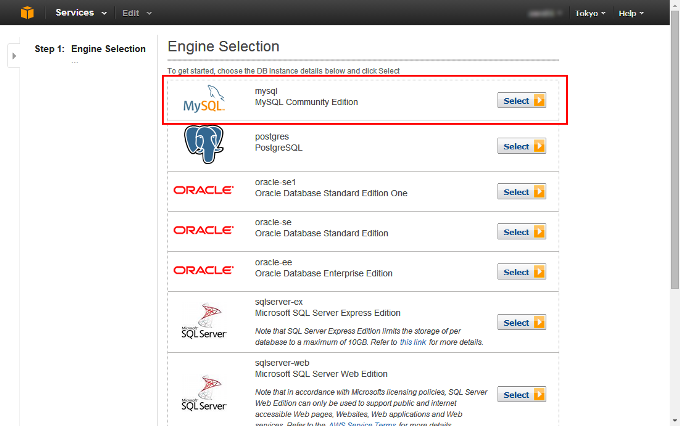This screenshot has width=680, height=426.
Task: Click the 'sqlserver-web' engine name text
Action: coord(282,363)
